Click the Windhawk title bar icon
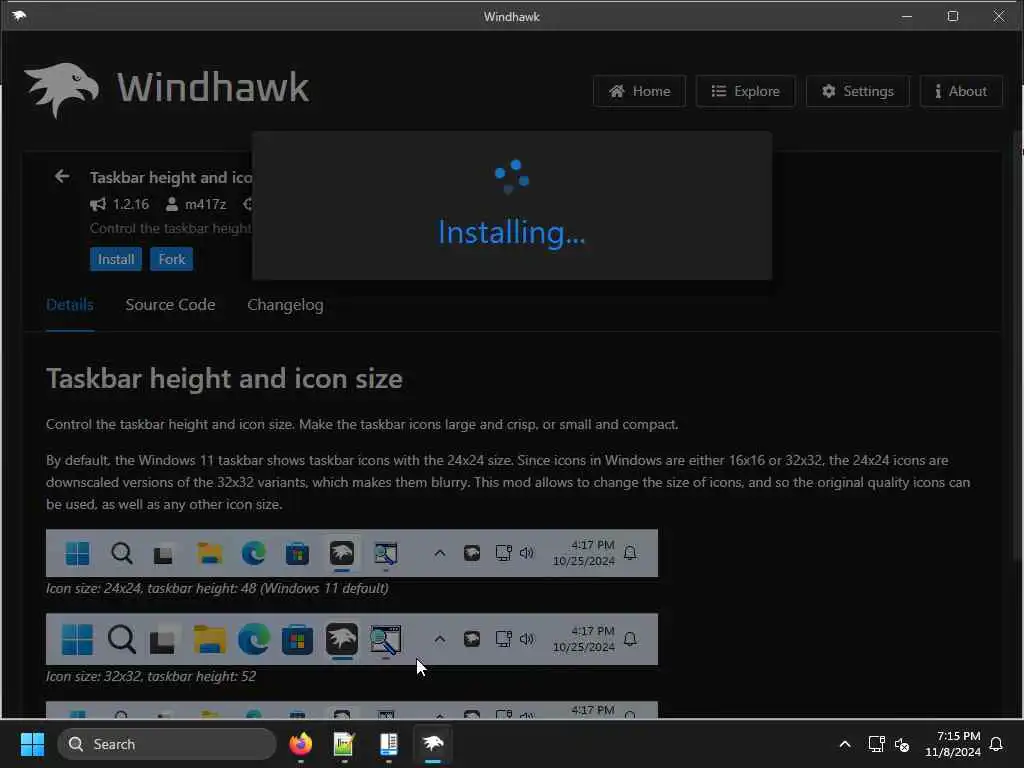The height and width of the screenshot is (768, 1024). coord(18,16)
